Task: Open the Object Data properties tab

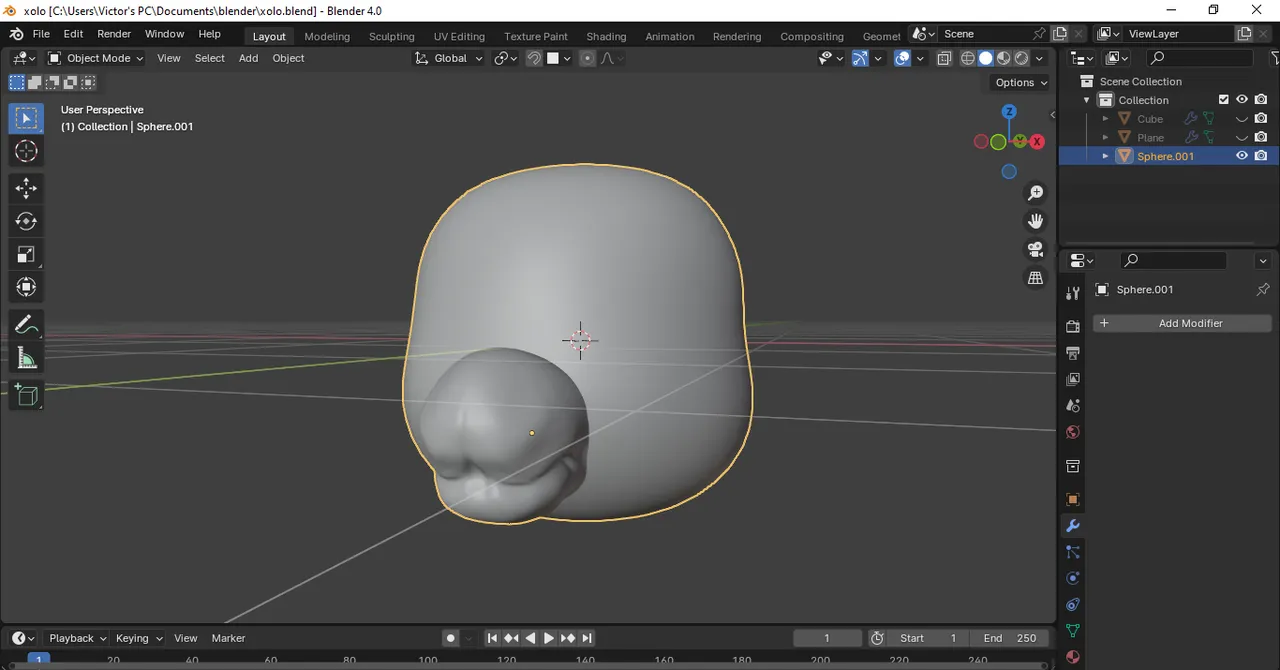Action: [1073, 631]
